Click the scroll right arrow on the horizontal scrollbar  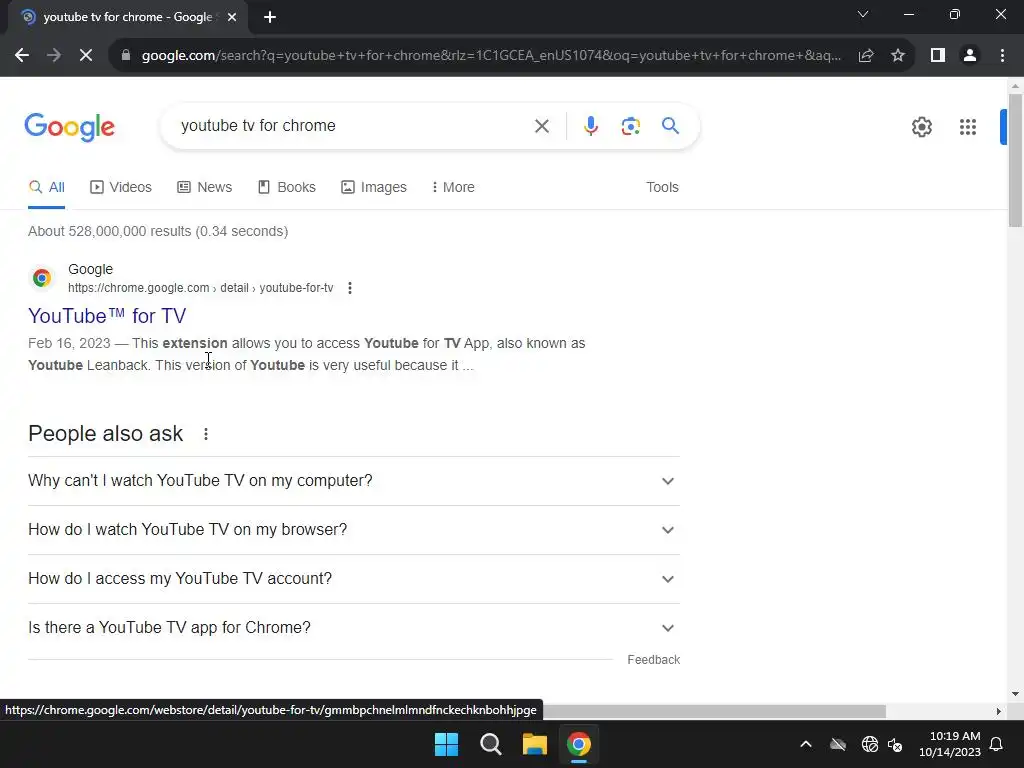(x=999, y=711)
